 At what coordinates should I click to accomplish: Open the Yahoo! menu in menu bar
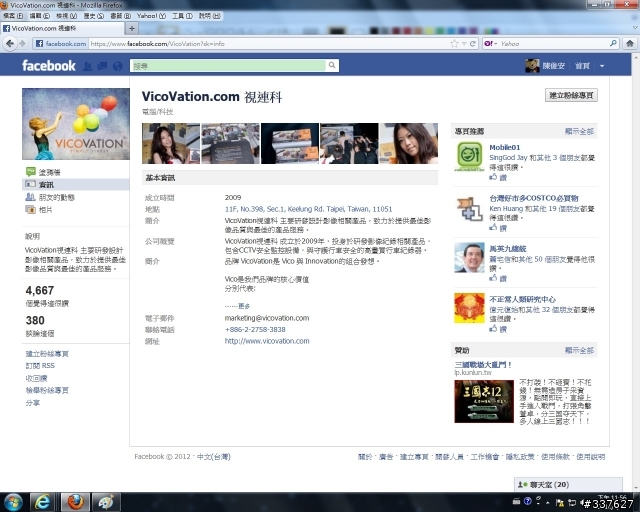pos(151,16)
